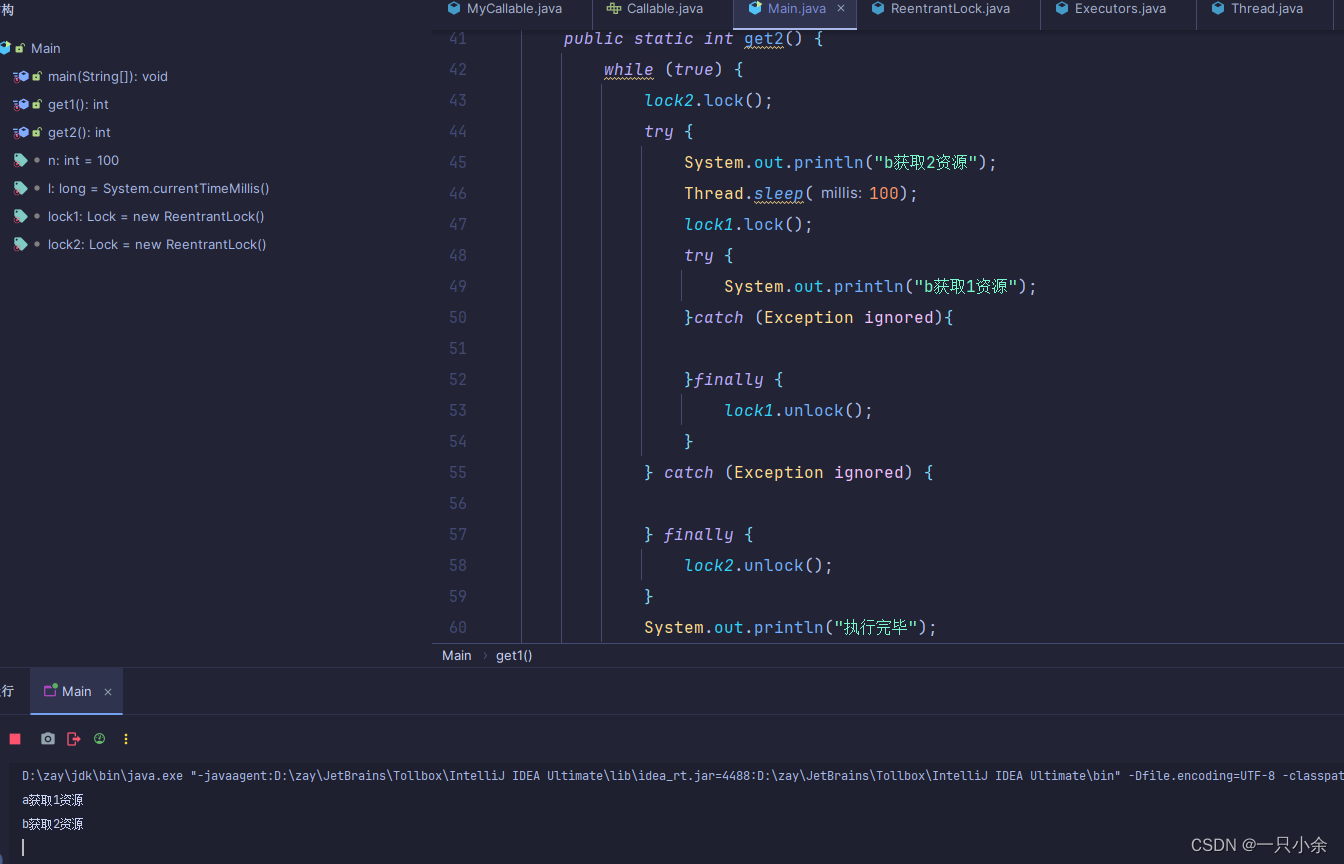Click the console output line b获取2资源
The height and width of the screenshot is (864, 1344).
(52, 824)
